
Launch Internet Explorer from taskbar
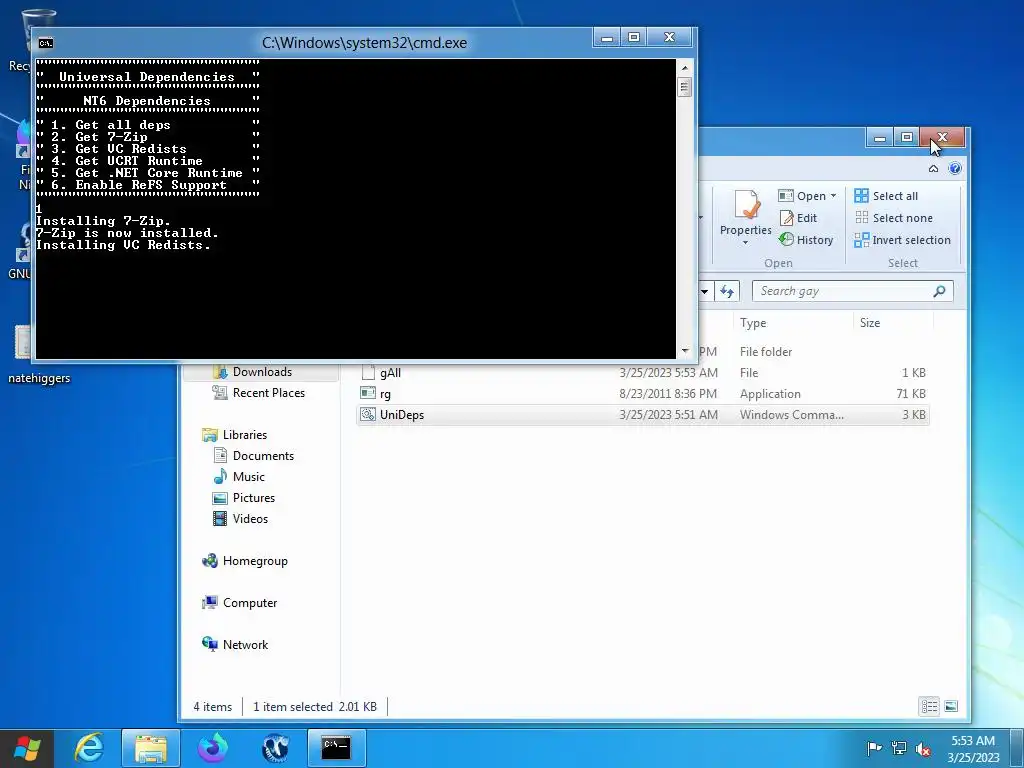point(89,748)
